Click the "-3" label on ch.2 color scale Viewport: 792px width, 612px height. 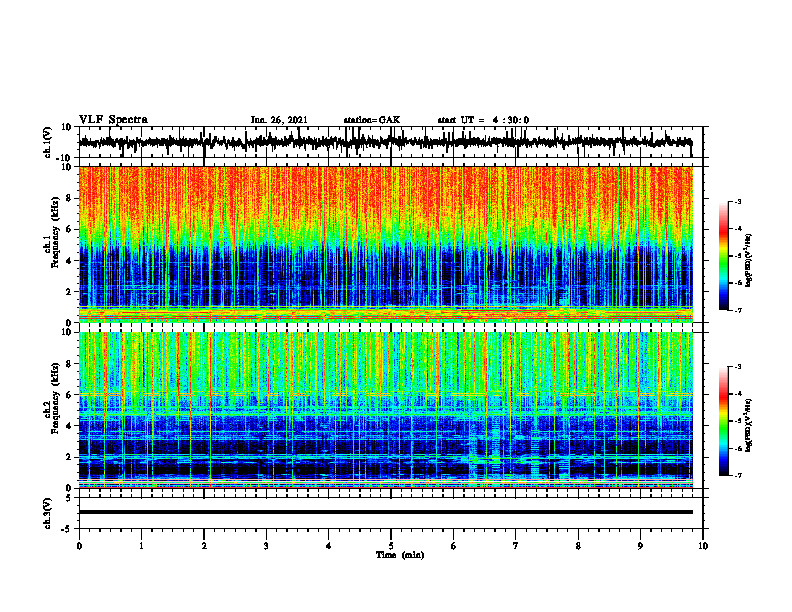click(x=738, y=367)
